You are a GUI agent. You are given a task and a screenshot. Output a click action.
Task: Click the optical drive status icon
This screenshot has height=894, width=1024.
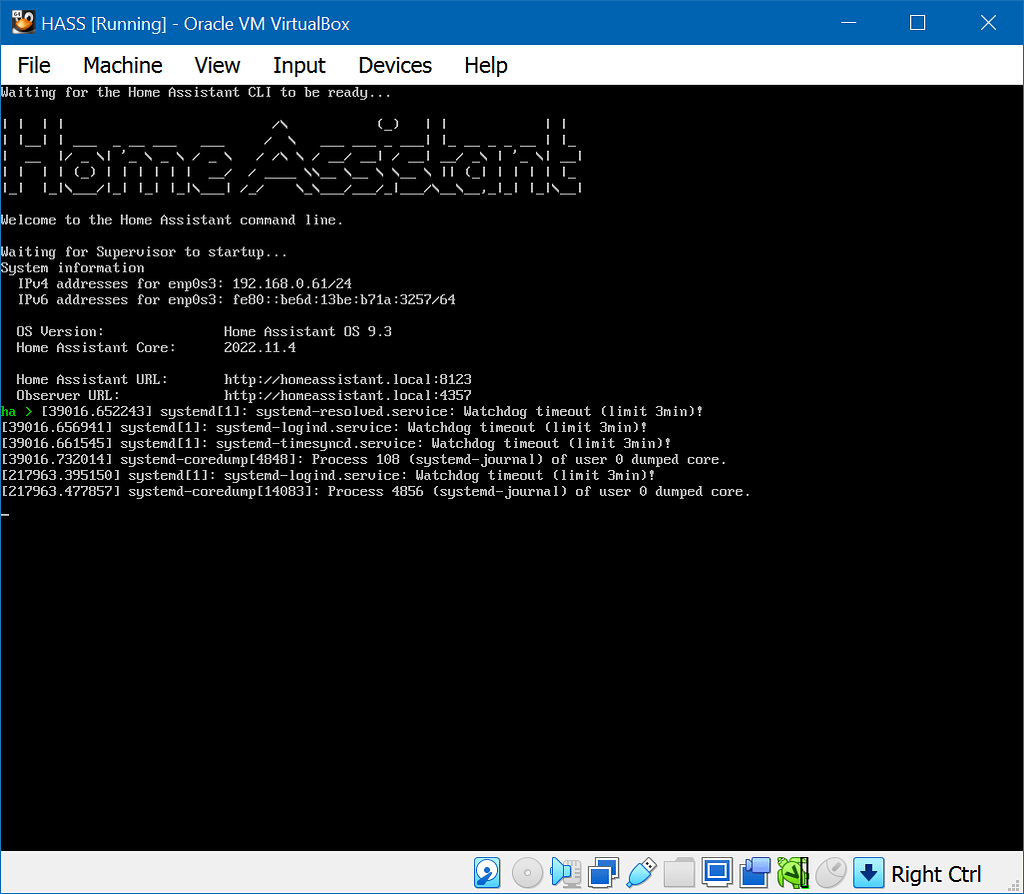point(527,872)
